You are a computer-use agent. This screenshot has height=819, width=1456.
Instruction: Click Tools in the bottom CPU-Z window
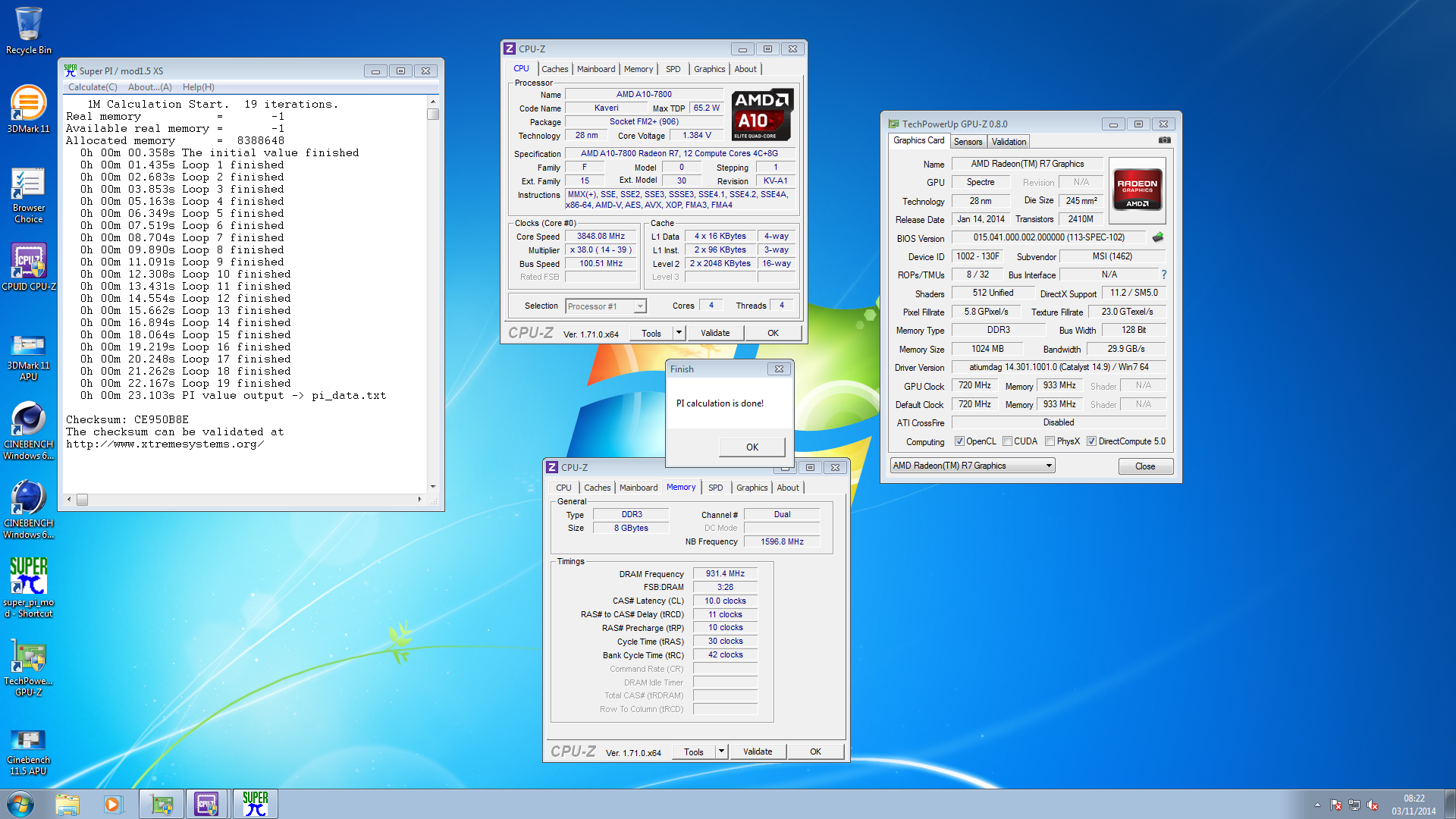(x=694, y=752)
